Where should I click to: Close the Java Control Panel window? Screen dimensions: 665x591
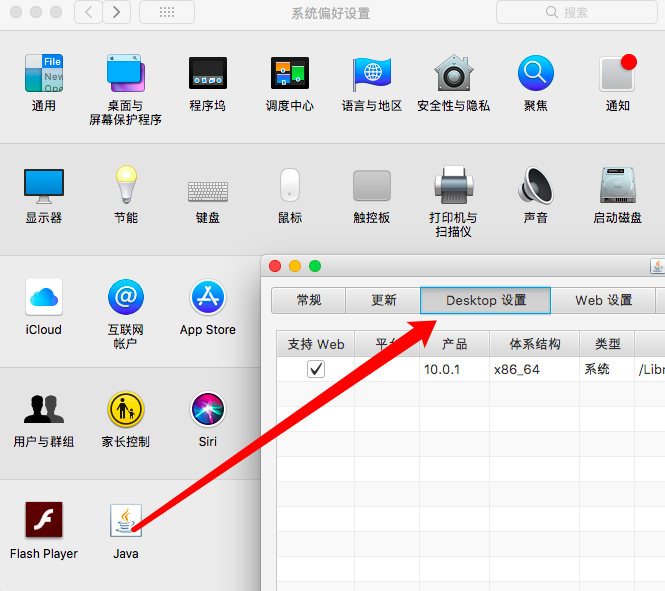click(275, 266)
